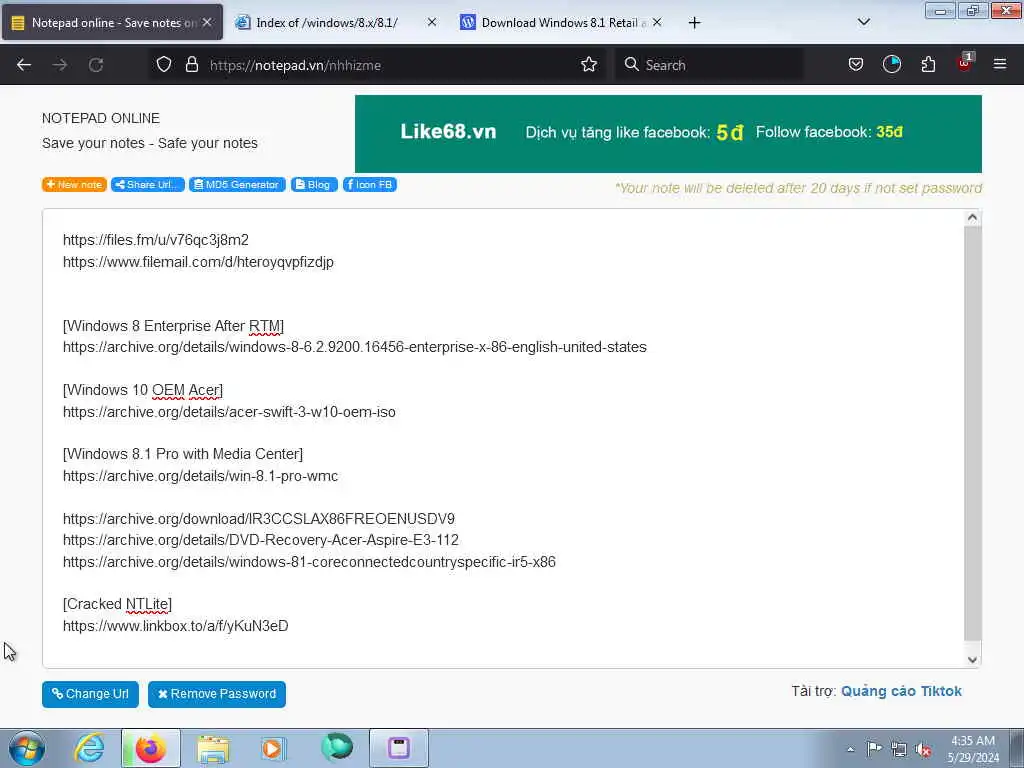The height and width of the screenshot is (768, 1024).
Task: Open Windows Media Player from taskbar
Action: click(273, 748)
